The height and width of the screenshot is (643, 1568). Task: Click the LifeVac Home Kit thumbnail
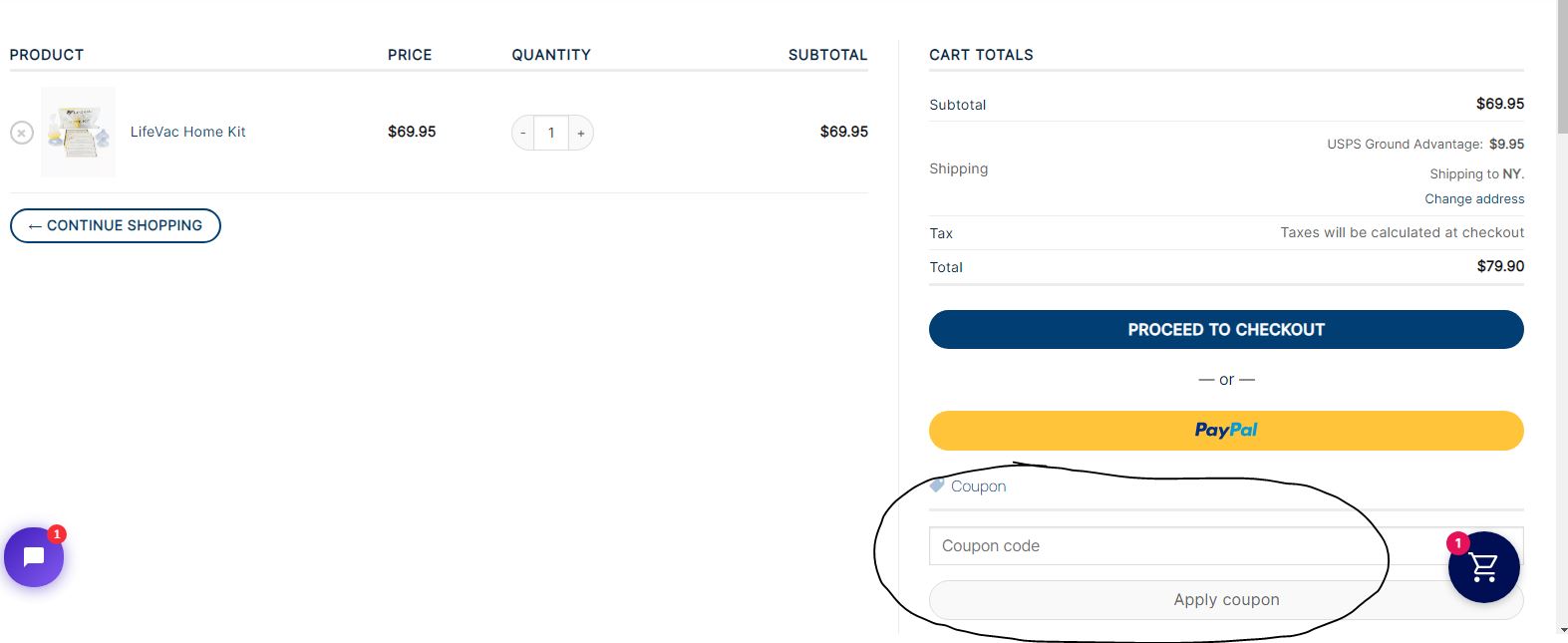pos(78,132)
